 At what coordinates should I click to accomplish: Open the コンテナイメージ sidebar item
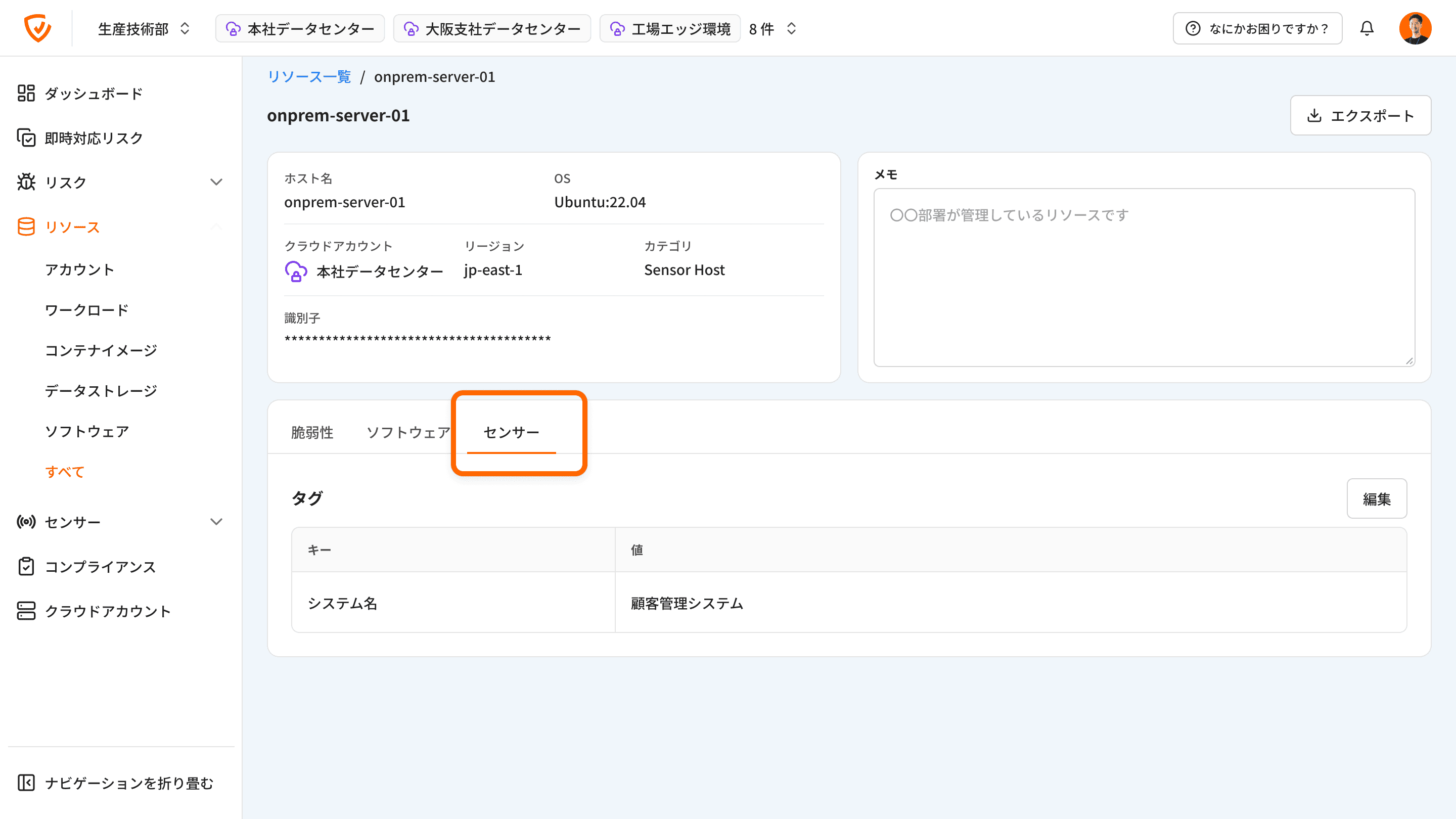point(101,350)
